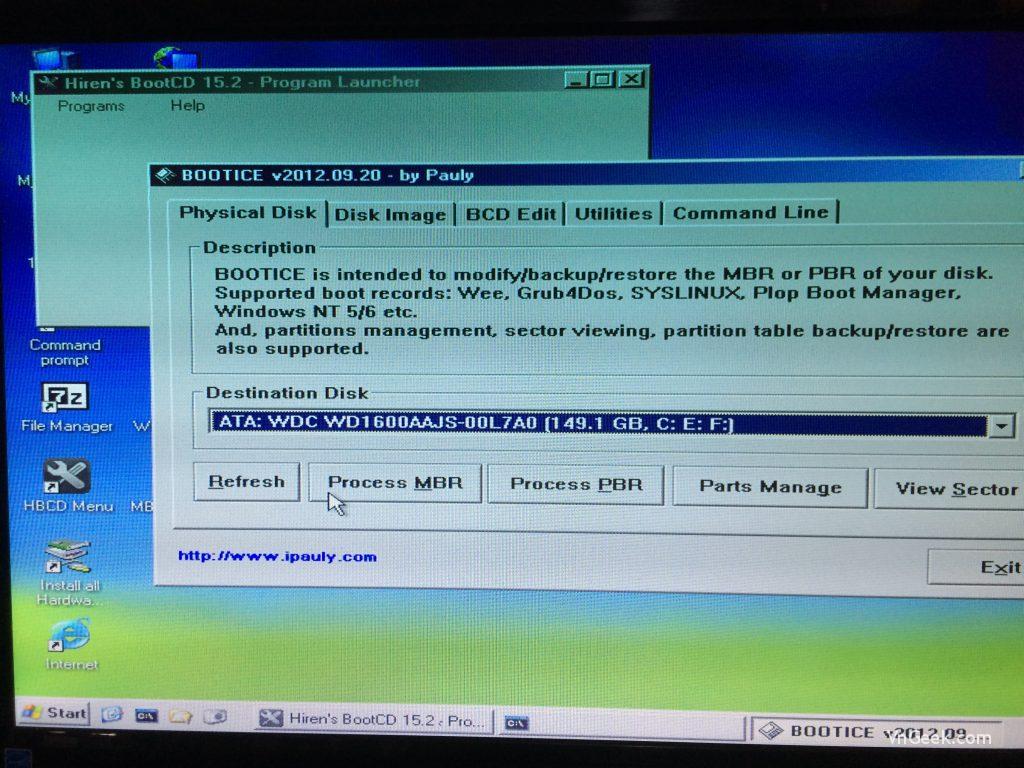The image size is (1024, 768).
Task: Click the Hiren's BootCD title bar icon
Action: coord(48,83)
